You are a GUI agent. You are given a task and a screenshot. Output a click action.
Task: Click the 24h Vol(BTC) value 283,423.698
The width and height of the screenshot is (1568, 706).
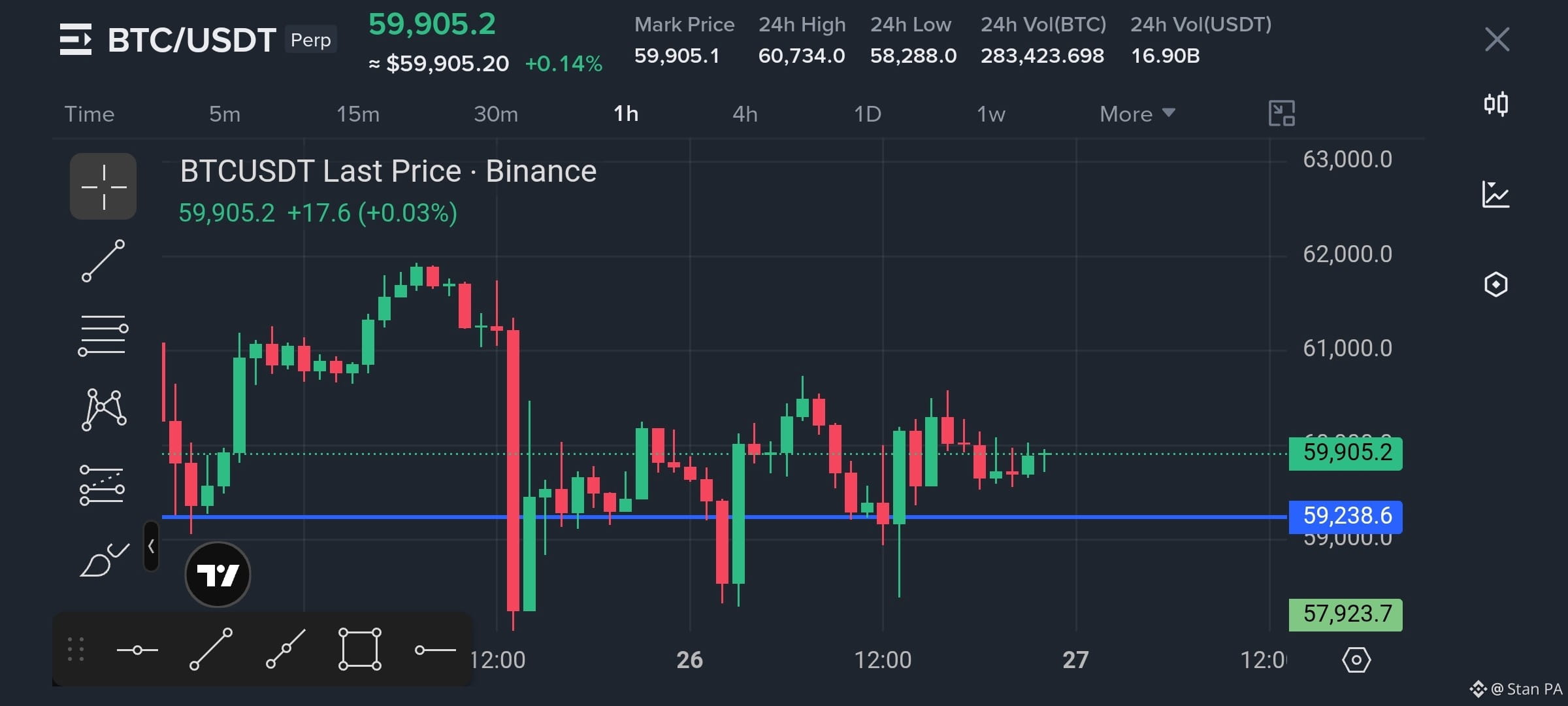click(x=1042, y=56)
